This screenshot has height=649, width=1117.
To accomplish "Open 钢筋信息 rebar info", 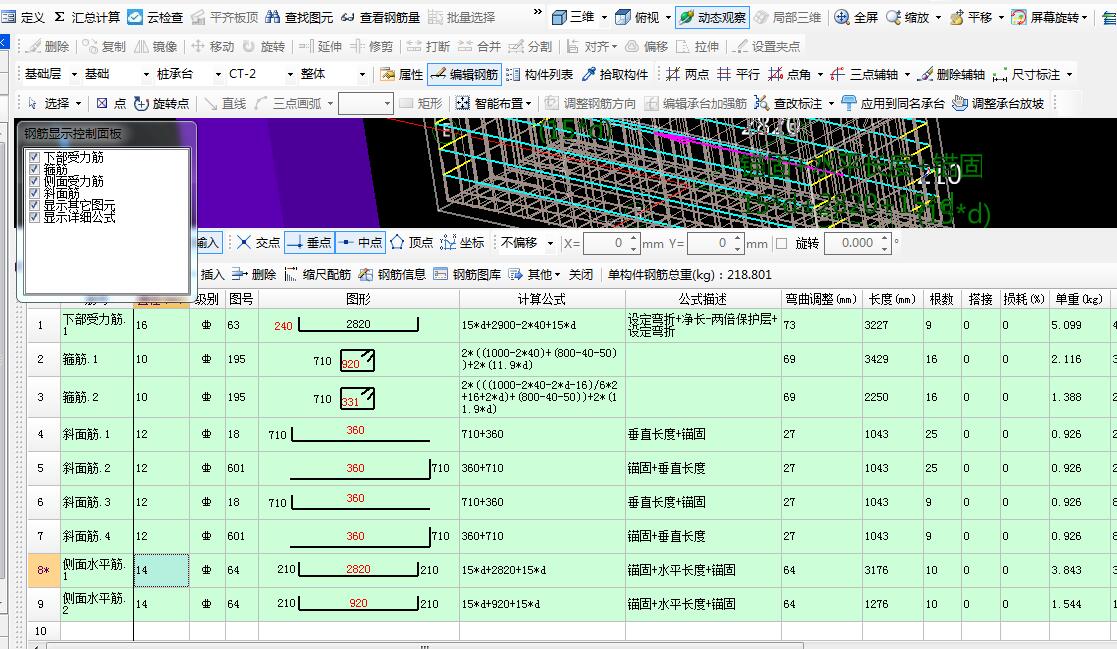I will (x=393, y=274).
